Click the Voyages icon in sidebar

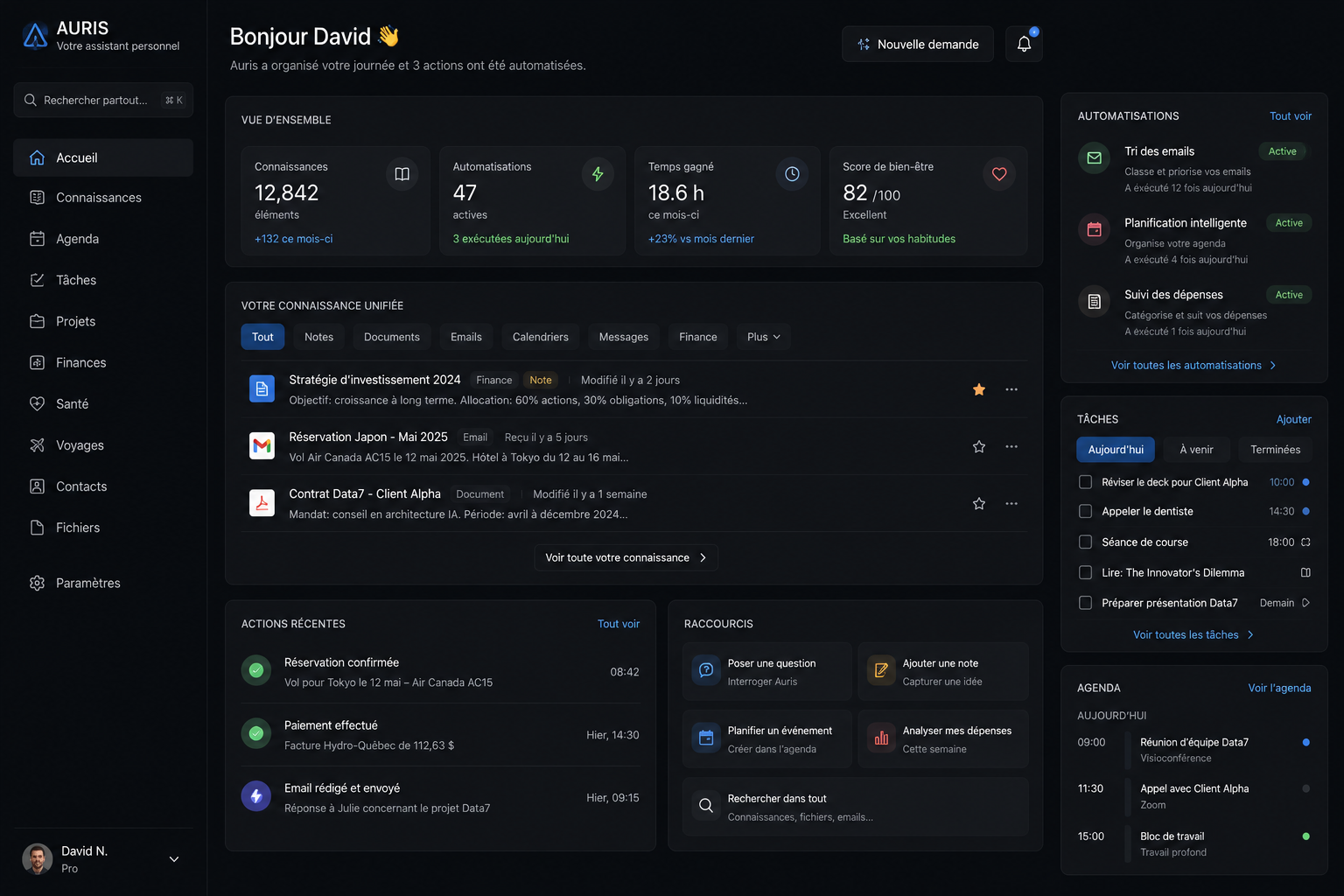click(x=37, y=444)
